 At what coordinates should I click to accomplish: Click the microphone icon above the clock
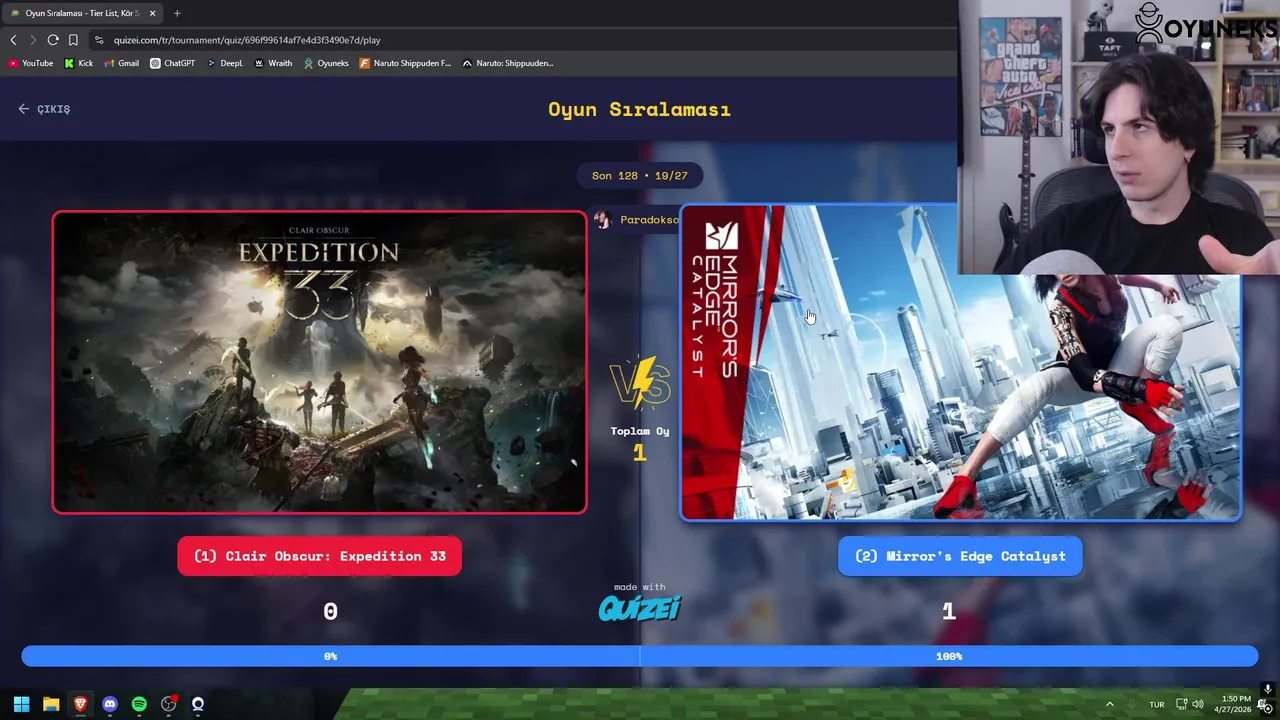click(1268, 689)
